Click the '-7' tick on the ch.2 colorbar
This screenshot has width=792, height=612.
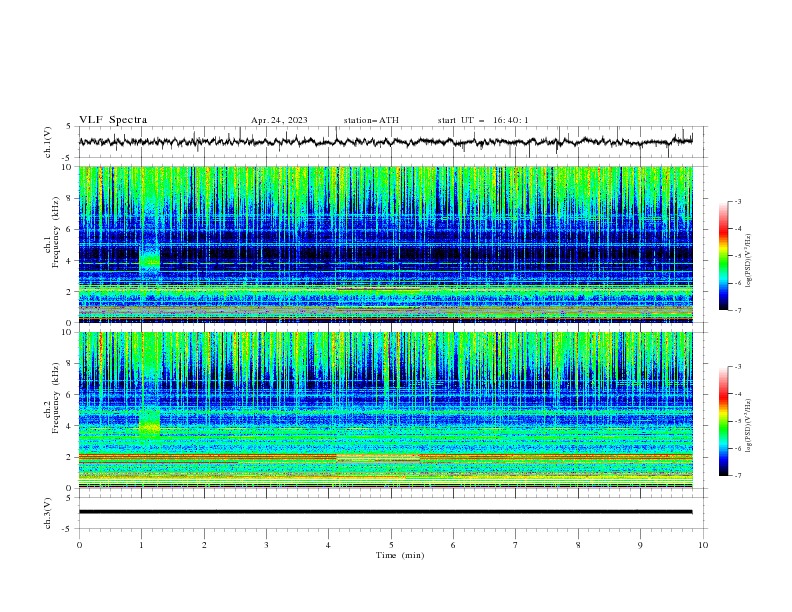coord(738,476)
